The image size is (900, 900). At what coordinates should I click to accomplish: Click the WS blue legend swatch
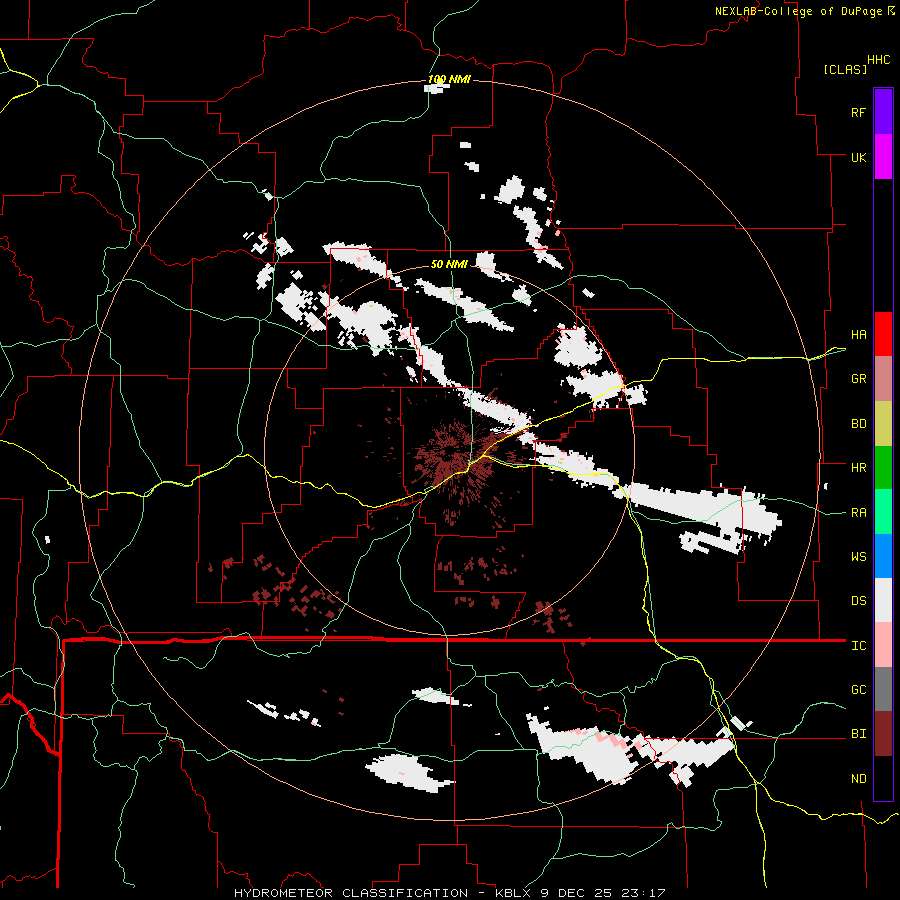point(883,556)
